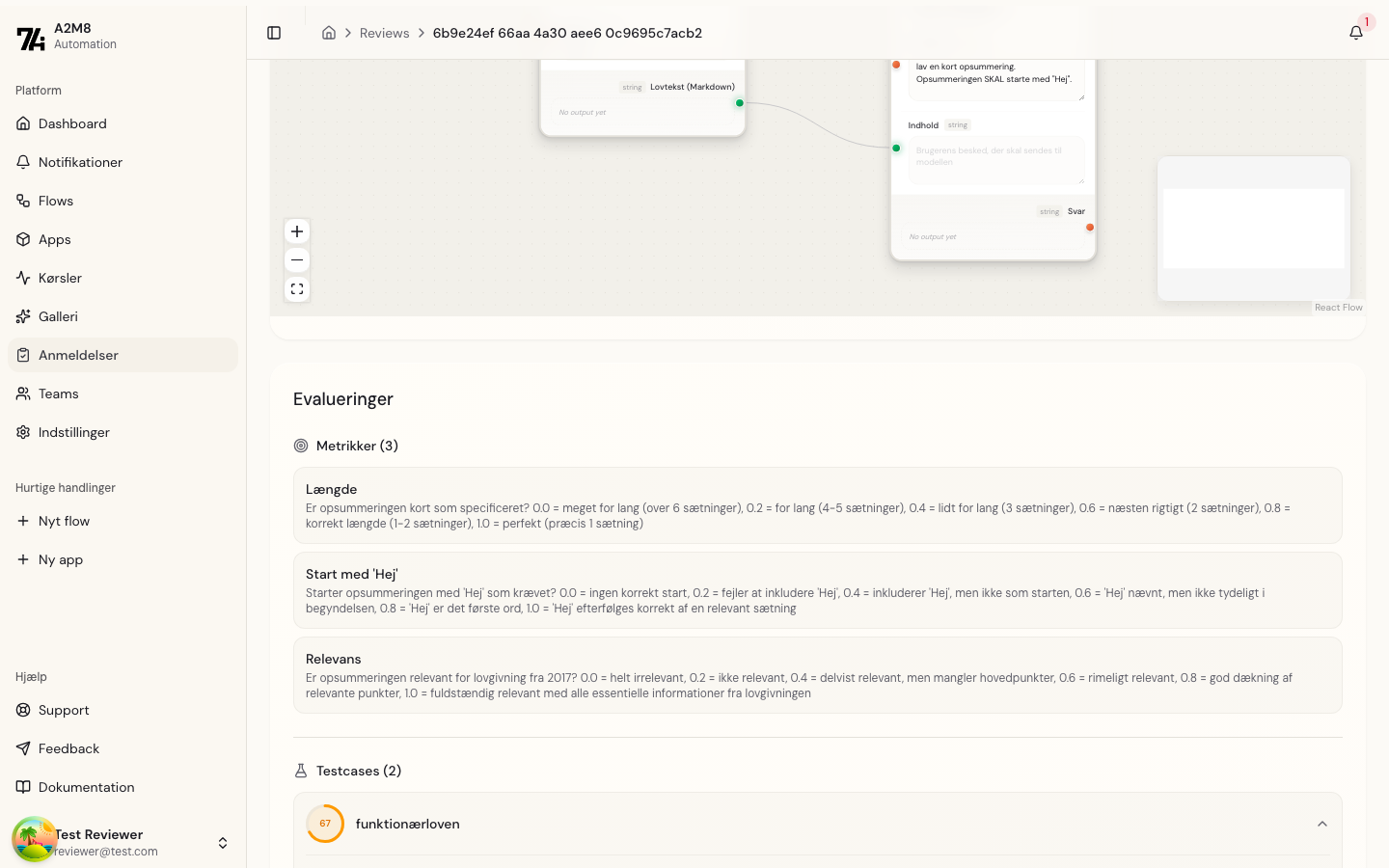Open Kørsler via its sidebar icon
Viewport: 1389px width, 868px height.
point(23,278)
